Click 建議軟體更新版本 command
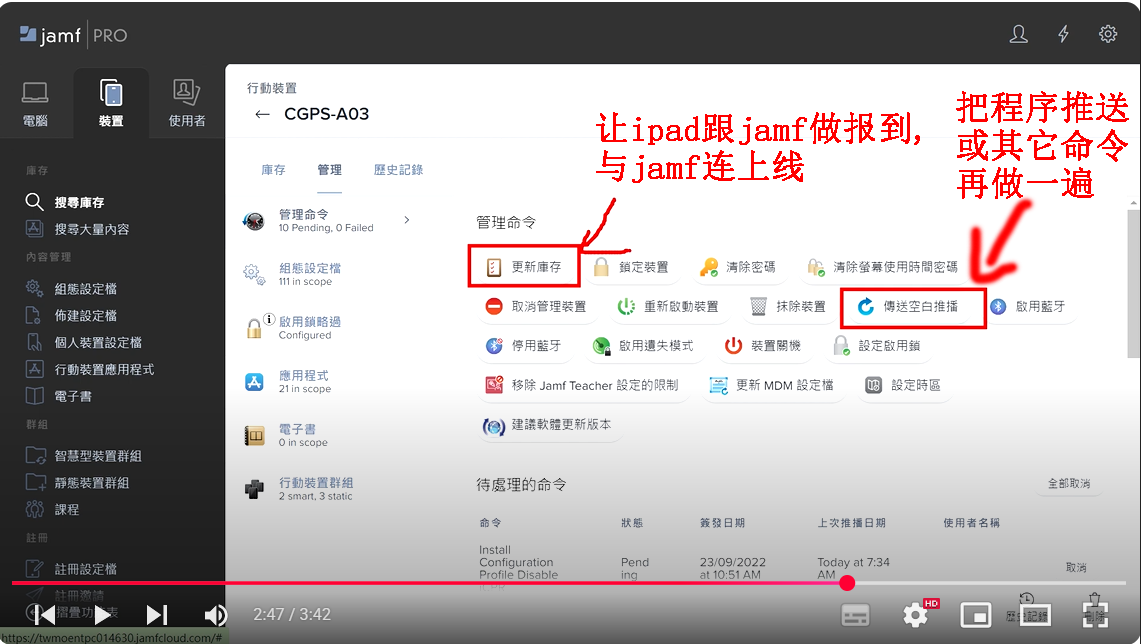 click(549, 426)
